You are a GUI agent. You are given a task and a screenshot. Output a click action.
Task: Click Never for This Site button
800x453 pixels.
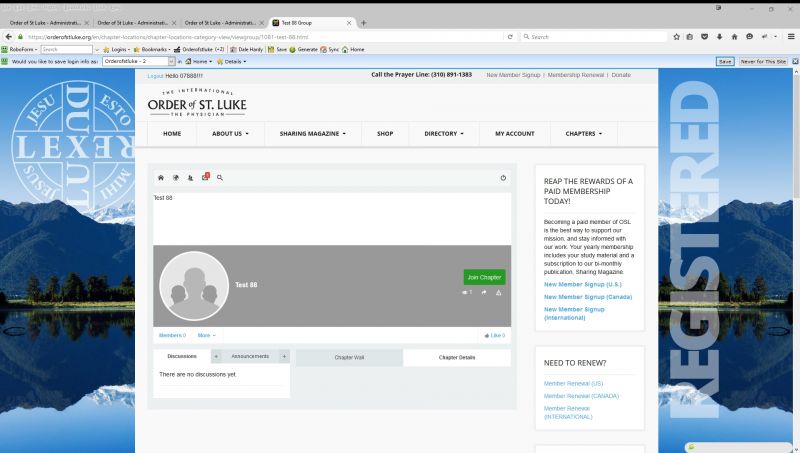pyautogui.click(x=763, y=61)
